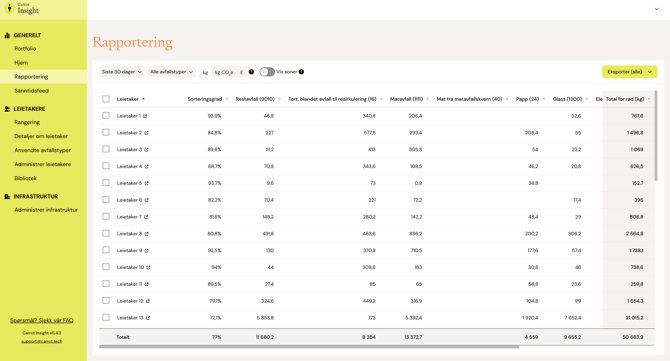
Task: Open the external link icon beside Leietaker 11
Action: click(147, 284)
